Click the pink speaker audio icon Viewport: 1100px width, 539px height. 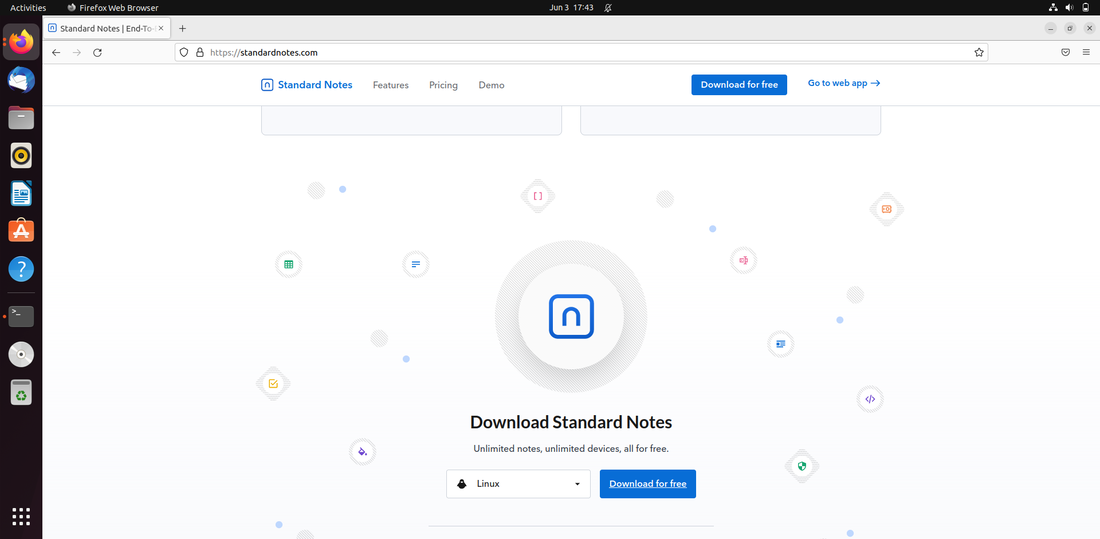click(x=744, y=260)
